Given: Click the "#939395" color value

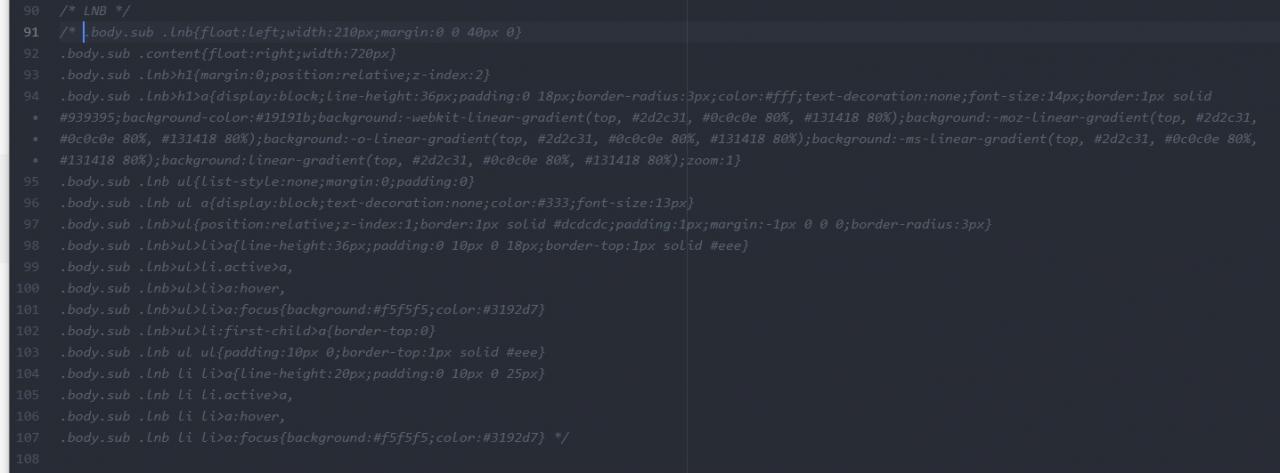Looking at the screenshot, I should pyautogui.click(x=87, y=118).
